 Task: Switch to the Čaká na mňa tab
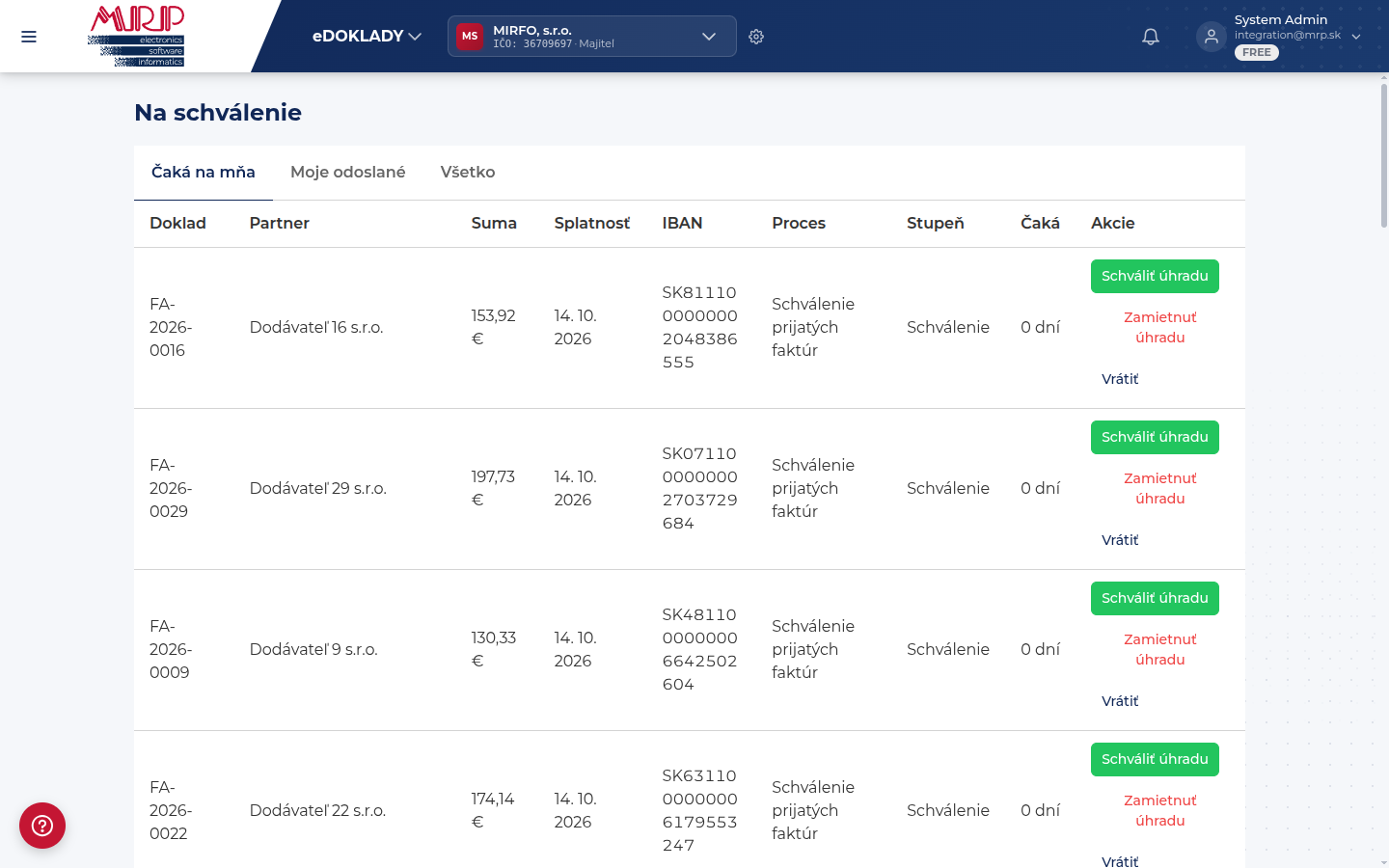click(204, 173)
